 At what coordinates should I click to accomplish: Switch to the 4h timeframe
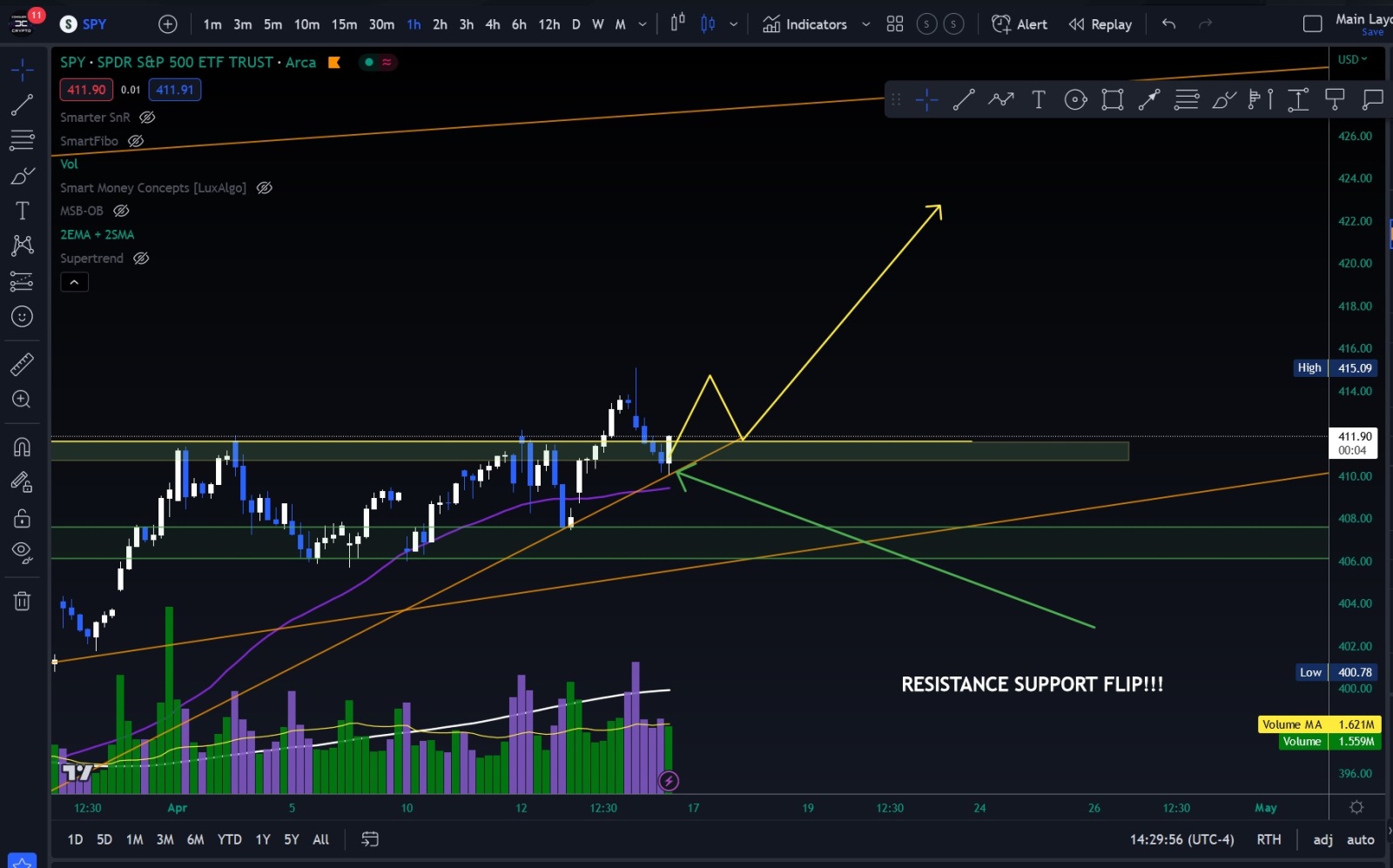pyautogui.click(x=493, y=24)
